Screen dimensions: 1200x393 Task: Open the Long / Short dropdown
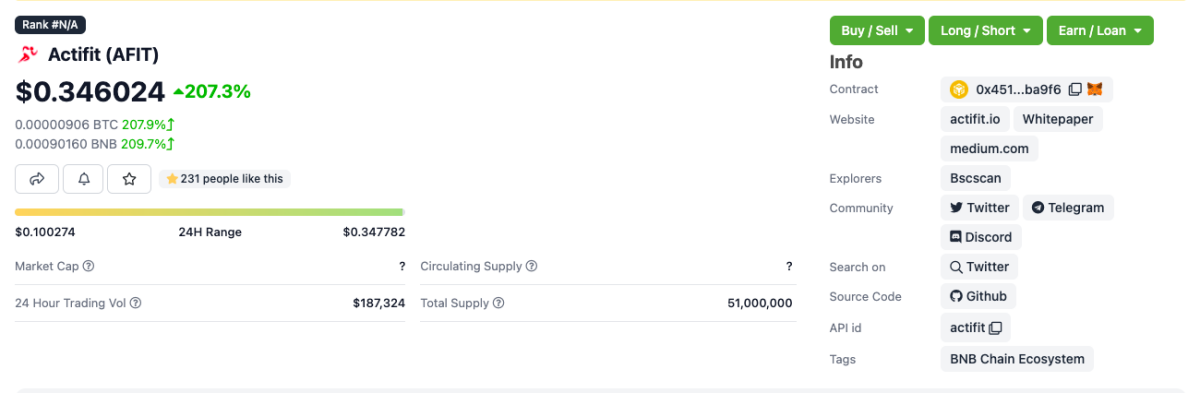pyautogui.click(x=986, y=30)
